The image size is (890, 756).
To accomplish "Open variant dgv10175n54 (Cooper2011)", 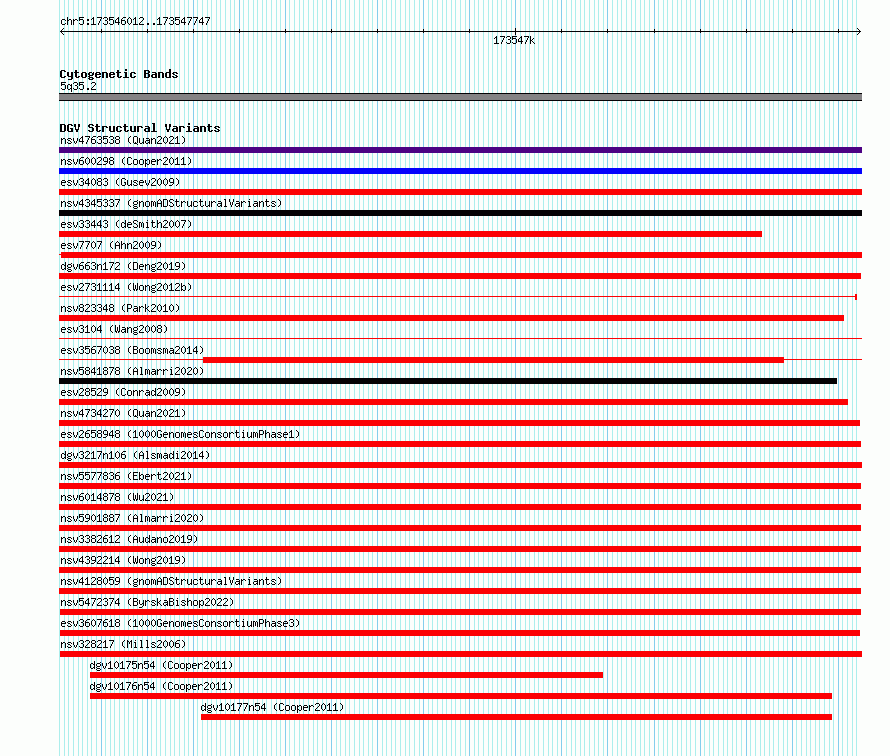I will (x=161, y=665).
